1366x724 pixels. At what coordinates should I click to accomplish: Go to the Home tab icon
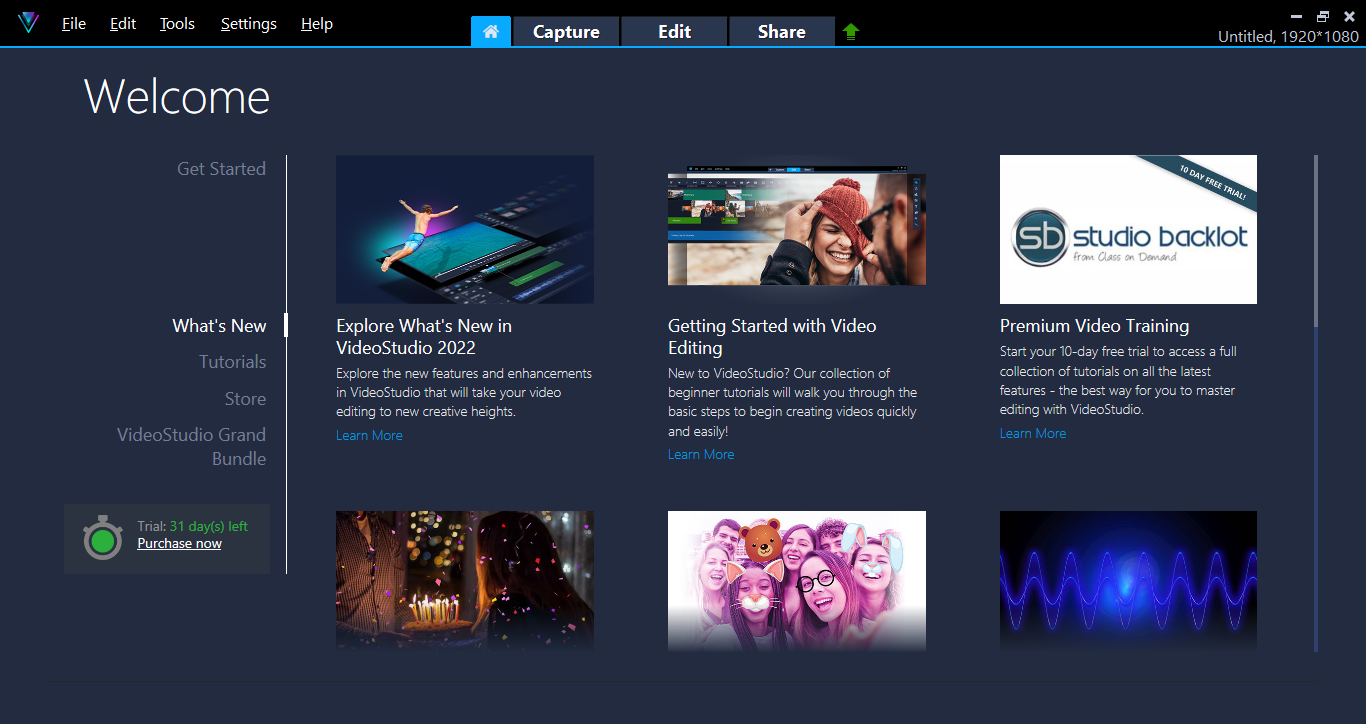point(491,31)
